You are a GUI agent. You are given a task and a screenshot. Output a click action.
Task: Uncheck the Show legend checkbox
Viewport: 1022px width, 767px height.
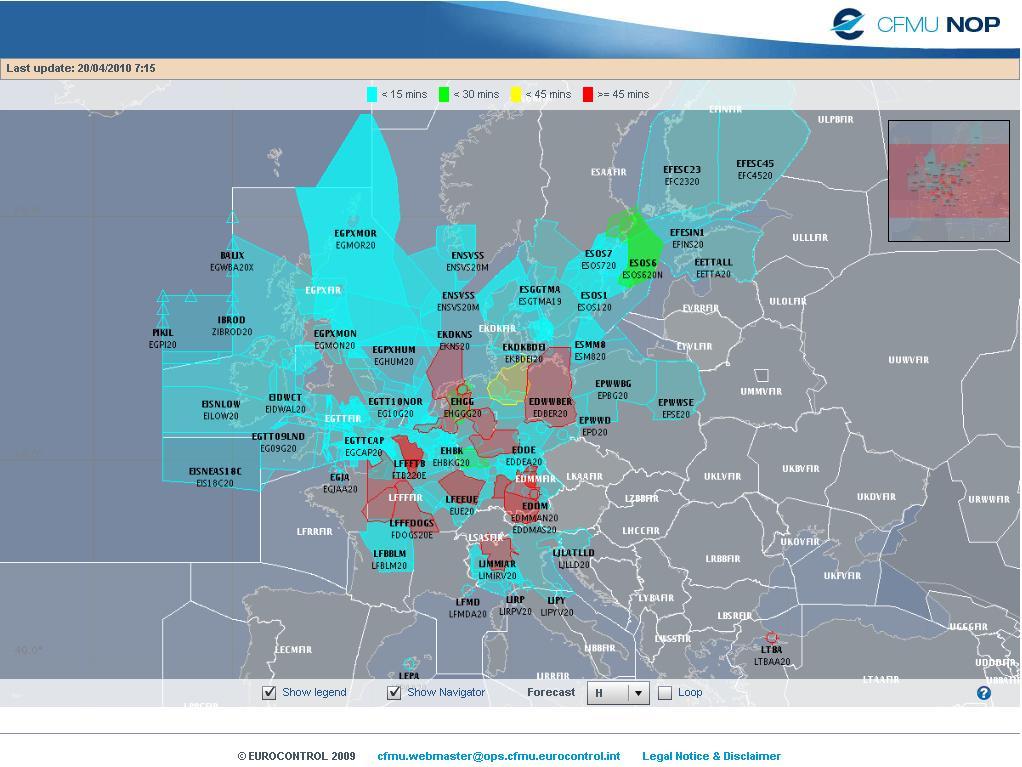(x=269, y=693)
